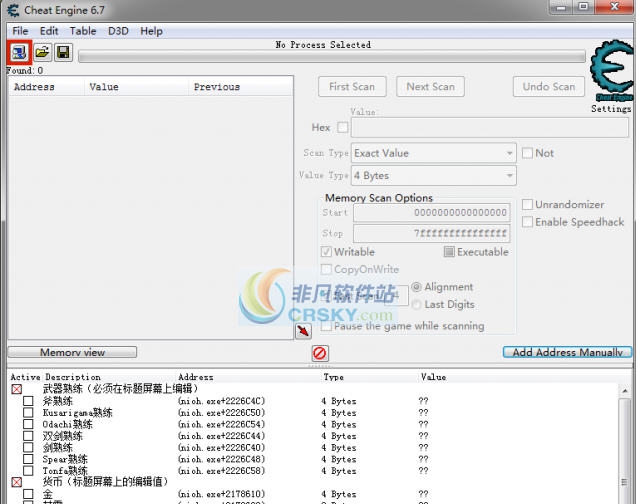
Task: Enable the Unrandomizer checkbox
Action: [527, 204]
